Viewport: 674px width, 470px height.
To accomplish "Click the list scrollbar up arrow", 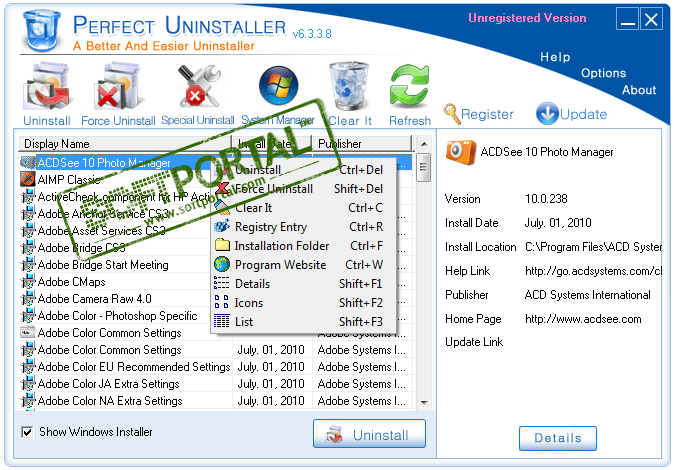I will tap(424, 144).
